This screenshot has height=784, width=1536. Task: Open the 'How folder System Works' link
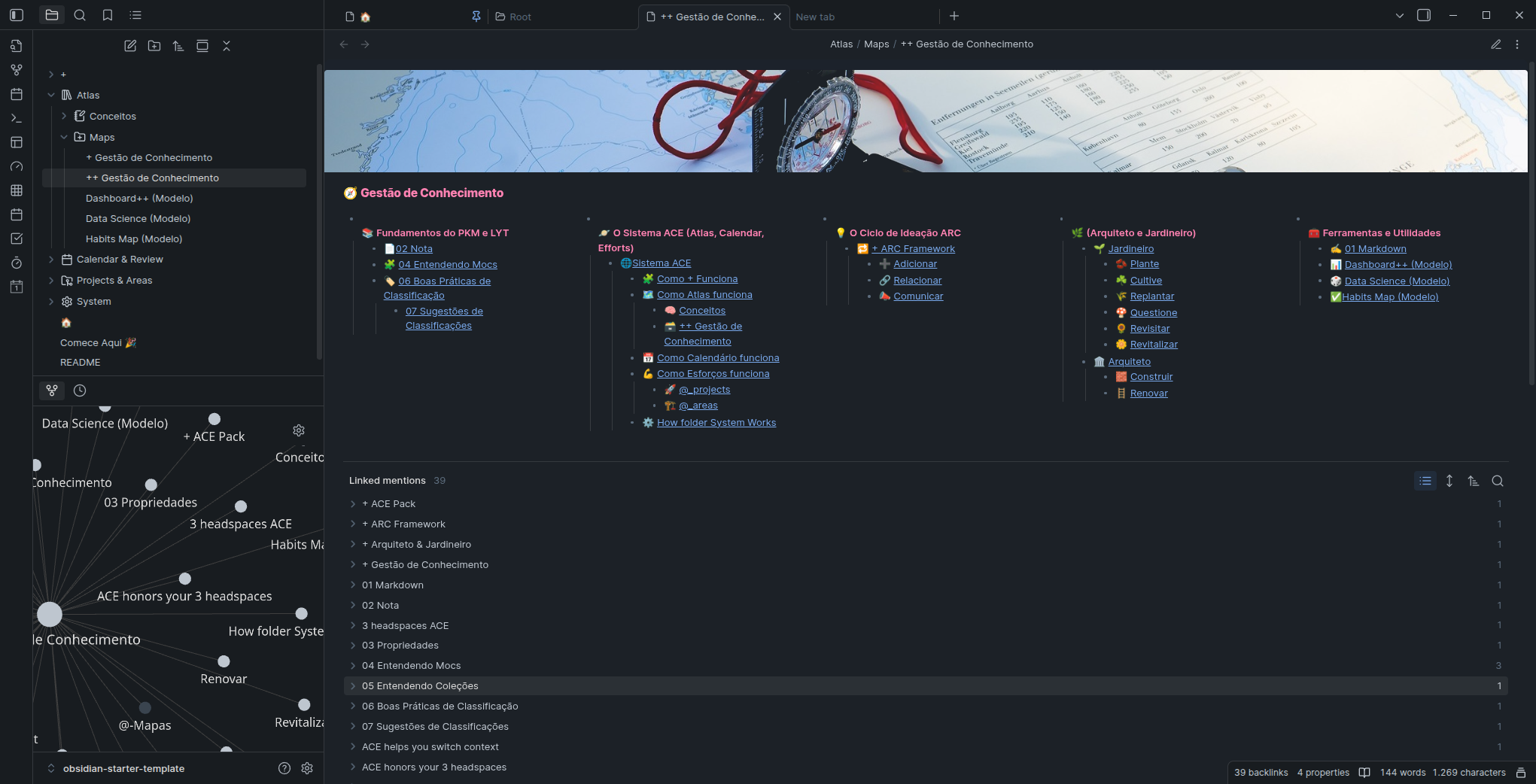[x=716, y=423]
